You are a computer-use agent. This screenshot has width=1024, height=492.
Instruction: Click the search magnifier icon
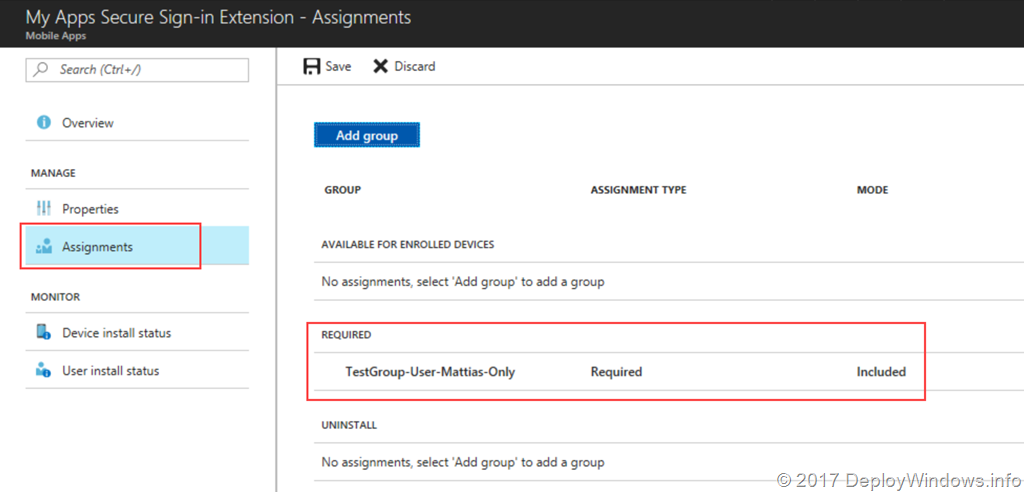click(42, 70)
